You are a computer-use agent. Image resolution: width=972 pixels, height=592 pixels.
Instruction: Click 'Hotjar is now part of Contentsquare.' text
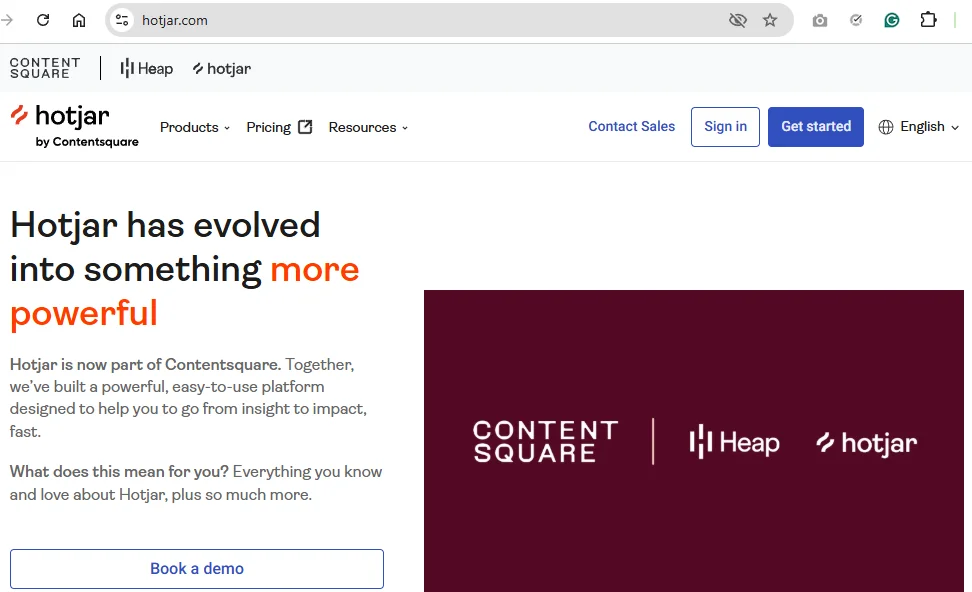point(145,364)
